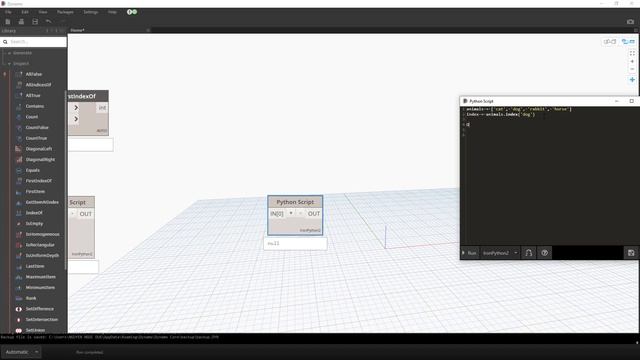Click remove input minus on Python Script node

click(x=300, y=213)
